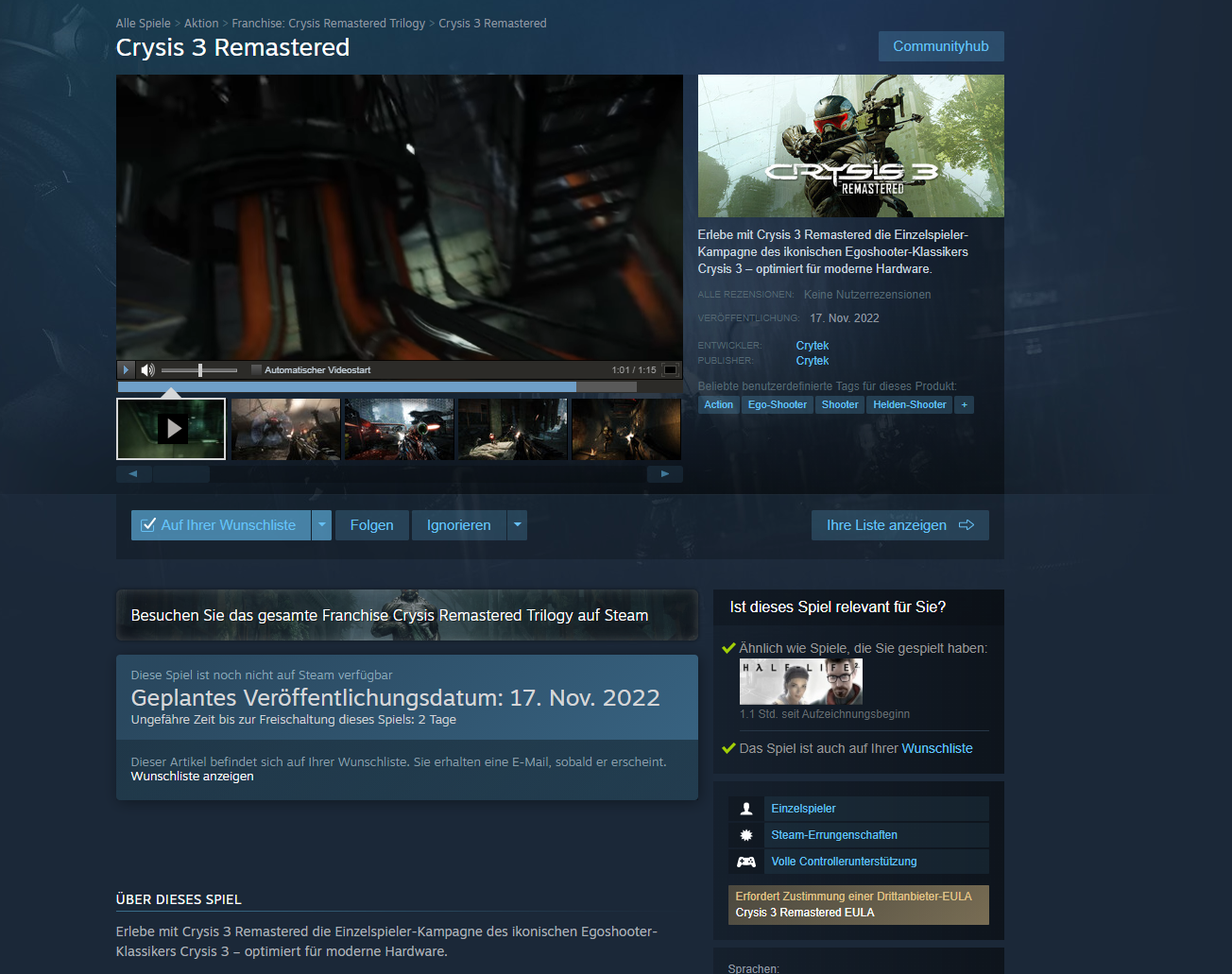Screen dimensions: 1232x974
Task: Show previous screenshots with left carousel arrow
Action: (133, 473)
